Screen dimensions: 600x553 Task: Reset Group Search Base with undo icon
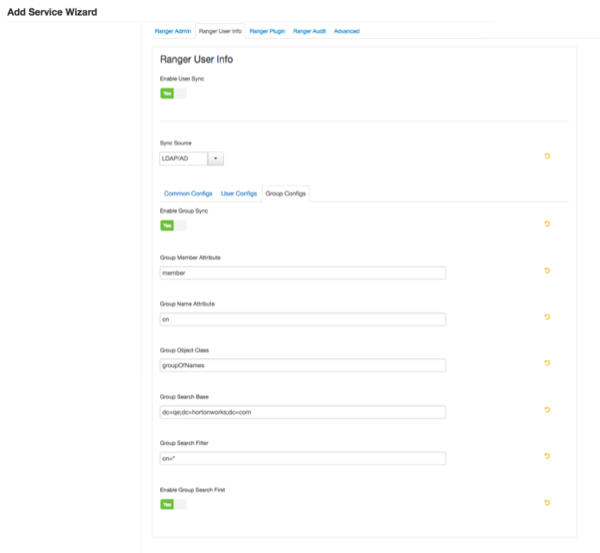[x=547, y=410]
